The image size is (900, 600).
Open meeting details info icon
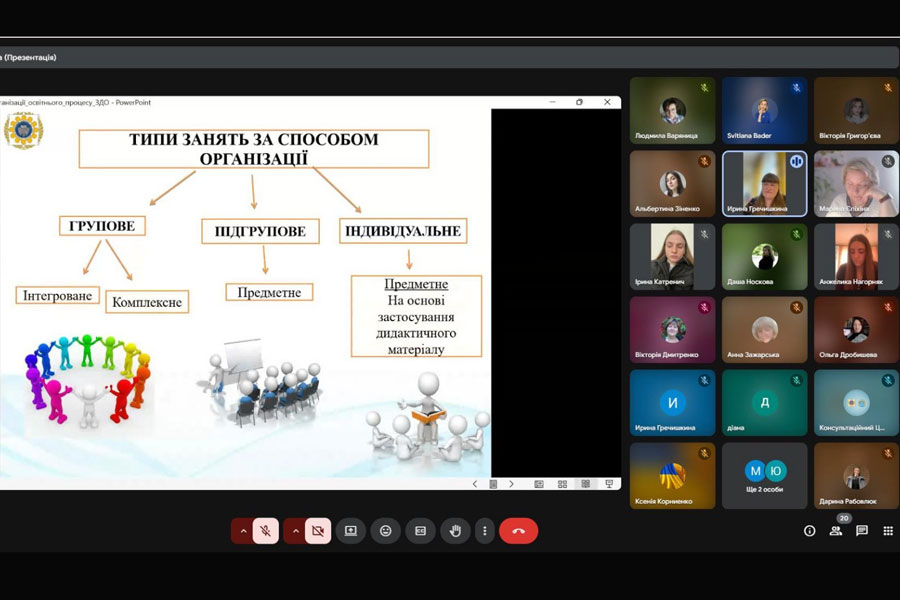(809, 531)
